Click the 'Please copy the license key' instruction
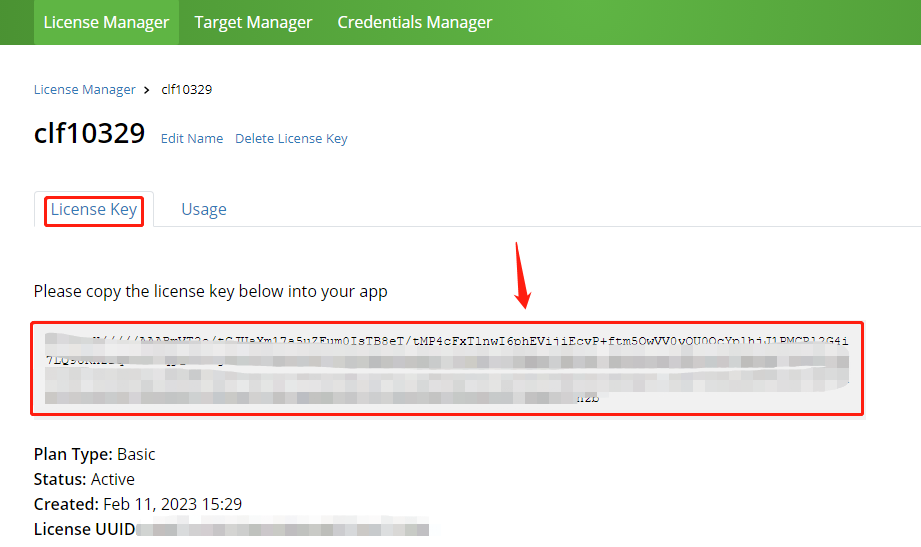Image resolution: width=921 pixels, height=547 pixels. tap(210, 292)
